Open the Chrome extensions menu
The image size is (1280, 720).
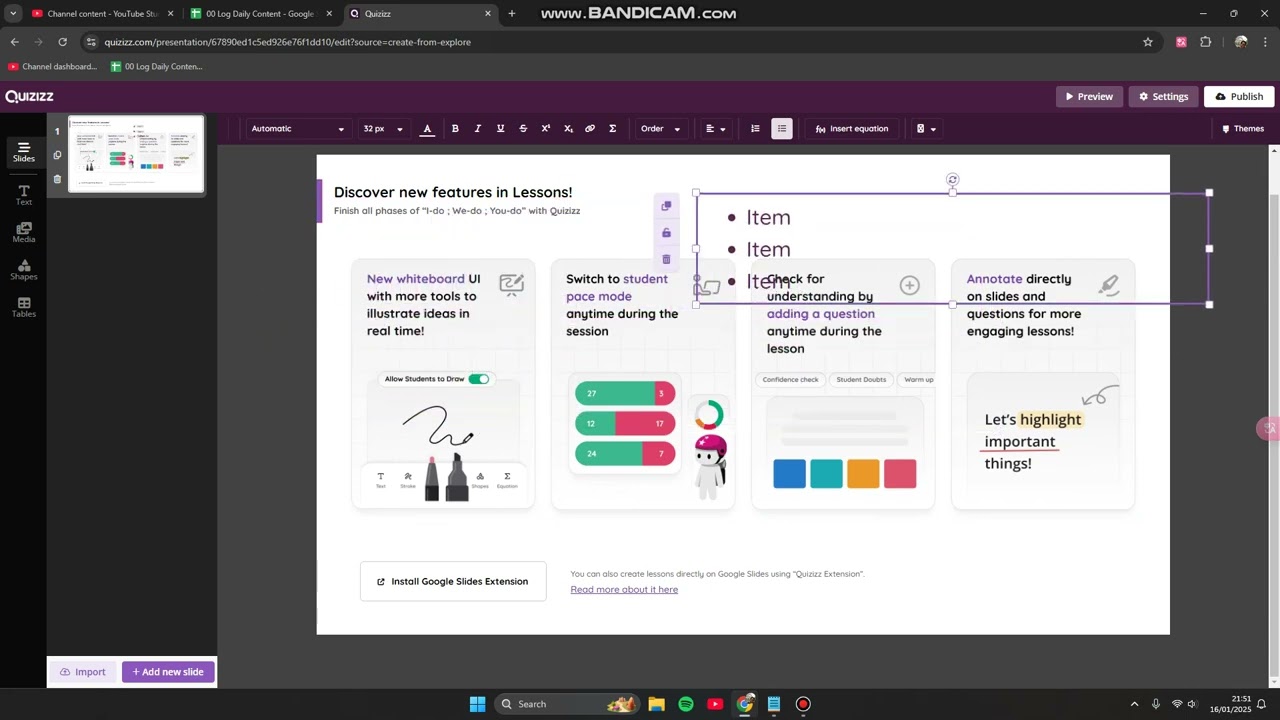click(1205, 42)
